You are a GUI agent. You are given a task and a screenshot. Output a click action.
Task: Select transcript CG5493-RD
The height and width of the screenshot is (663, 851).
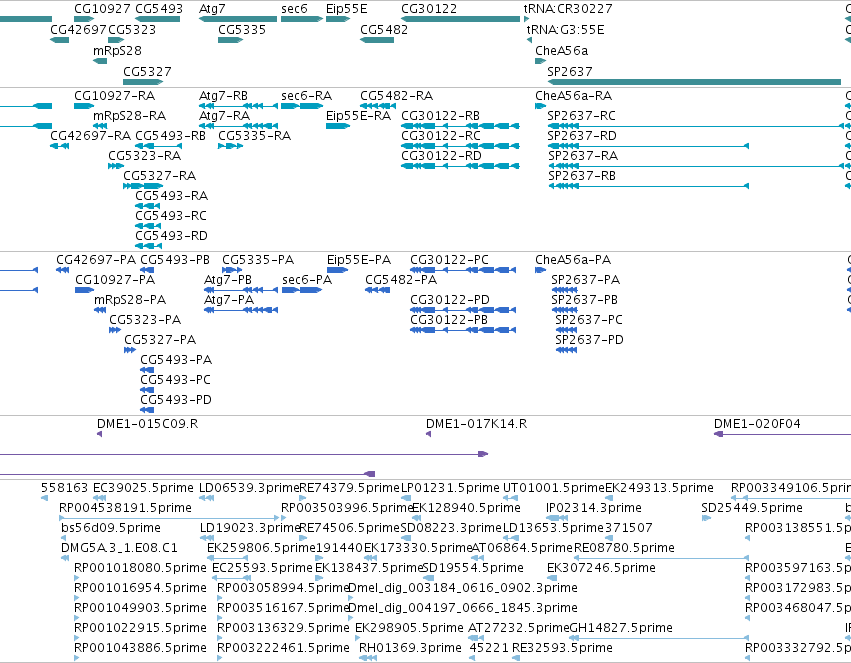(148, 246)
